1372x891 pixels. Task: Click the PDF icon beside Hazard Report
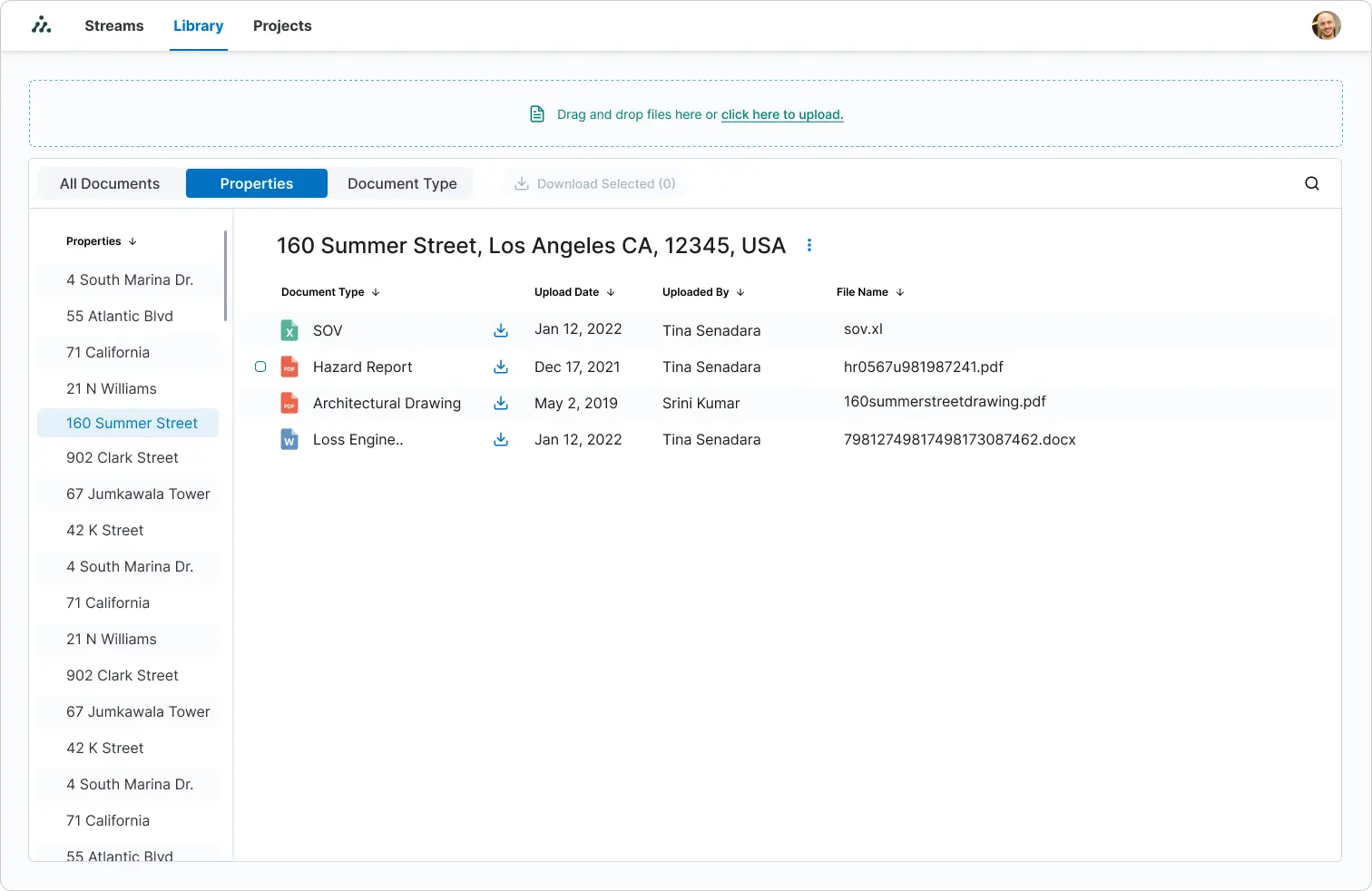pos(289,367)
